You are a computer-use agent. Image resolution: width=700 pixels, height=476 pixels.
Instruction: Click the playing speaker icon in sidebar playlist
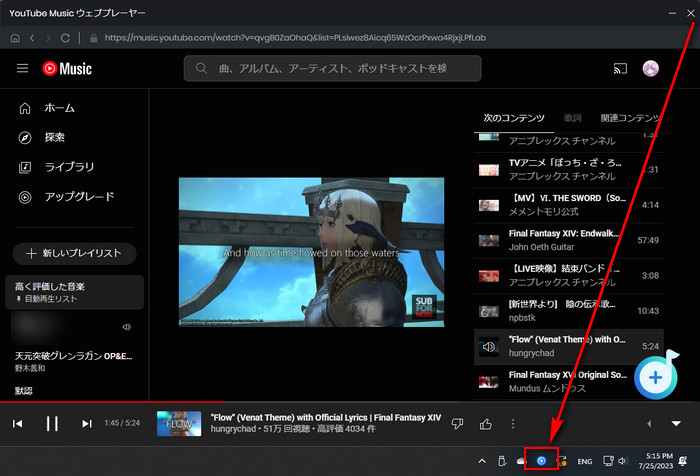[x=127, y=327]
